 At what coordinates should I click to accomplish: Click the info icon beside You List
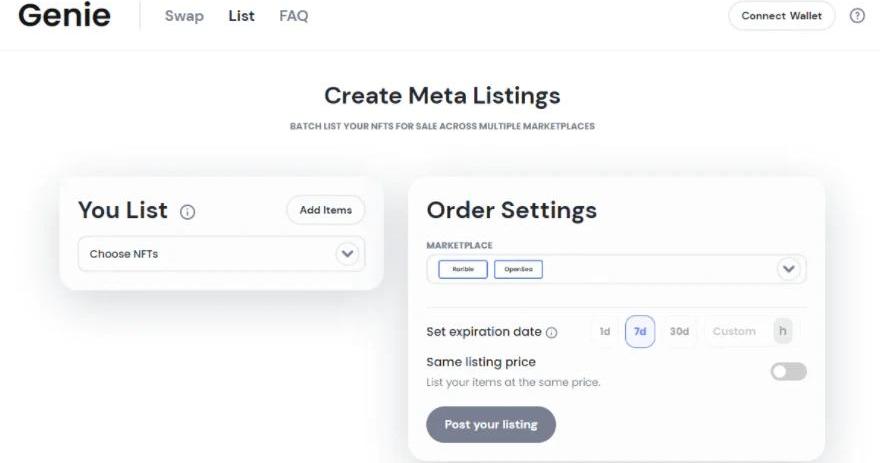(187, 212)
